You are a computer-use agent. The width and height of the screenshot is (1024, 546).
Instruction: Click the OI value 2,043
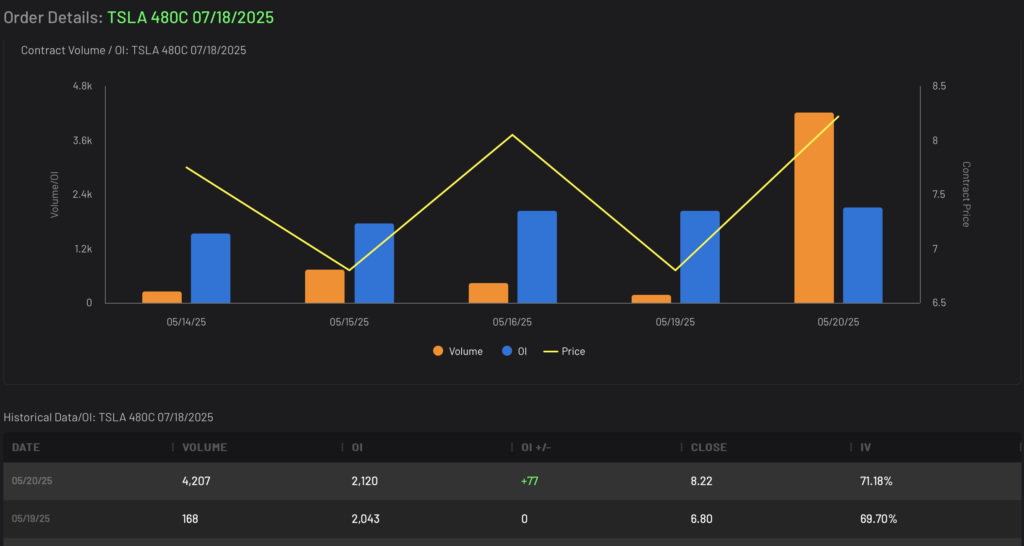point(365,519)
